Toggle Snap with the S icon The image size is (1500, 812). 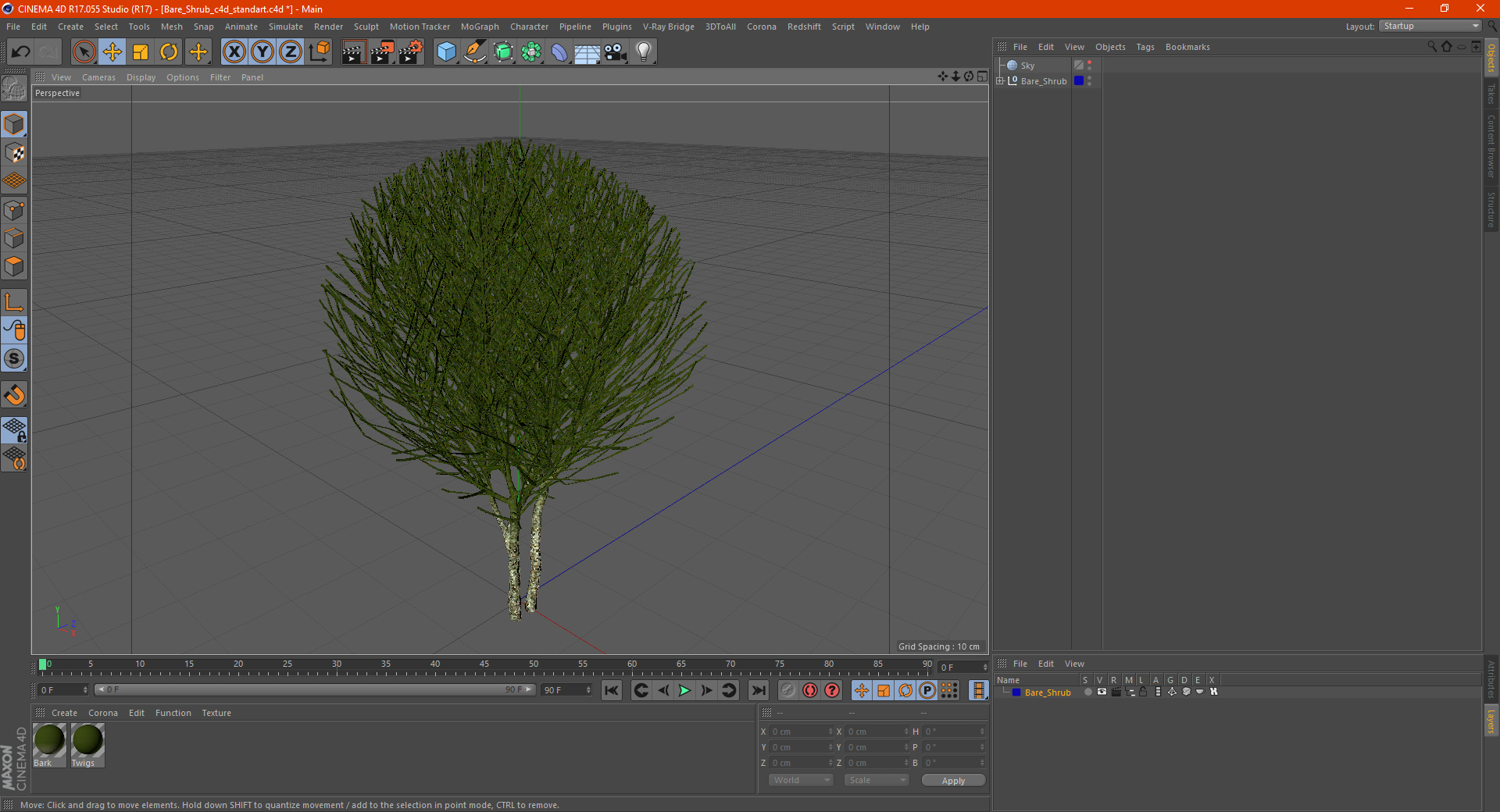pyautogui.click(x=15, y=358)
